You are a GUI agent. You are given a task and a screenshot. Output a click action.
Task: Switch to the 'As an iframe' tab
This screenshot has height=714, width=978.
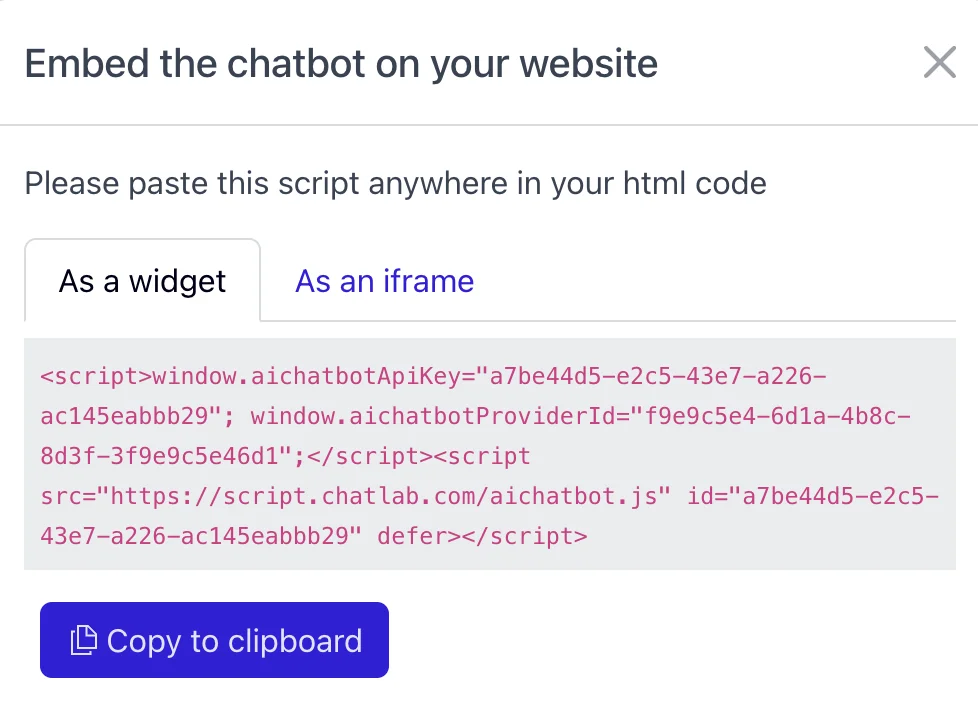click(x=384, y=281)
